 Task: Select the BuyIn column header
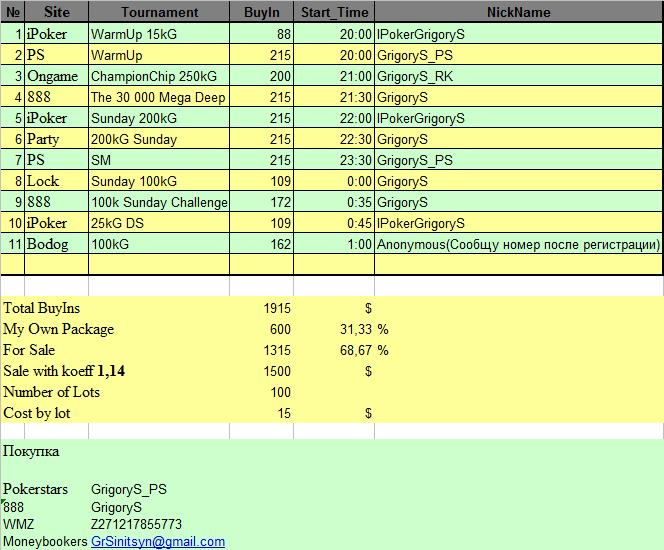pyautogui.click(x=261, y=12)
